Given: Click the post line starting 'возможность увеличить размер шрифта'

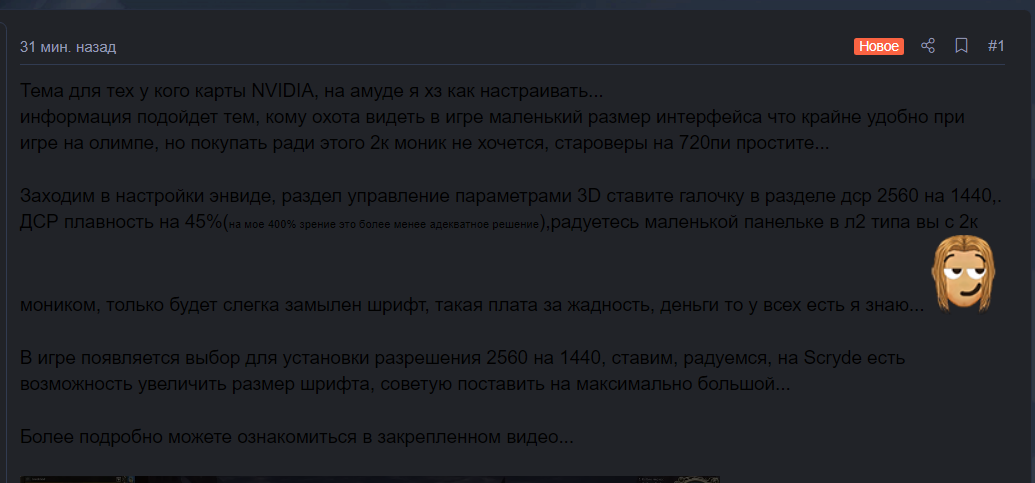Looking at the screenshot, I should pos(405,384).
